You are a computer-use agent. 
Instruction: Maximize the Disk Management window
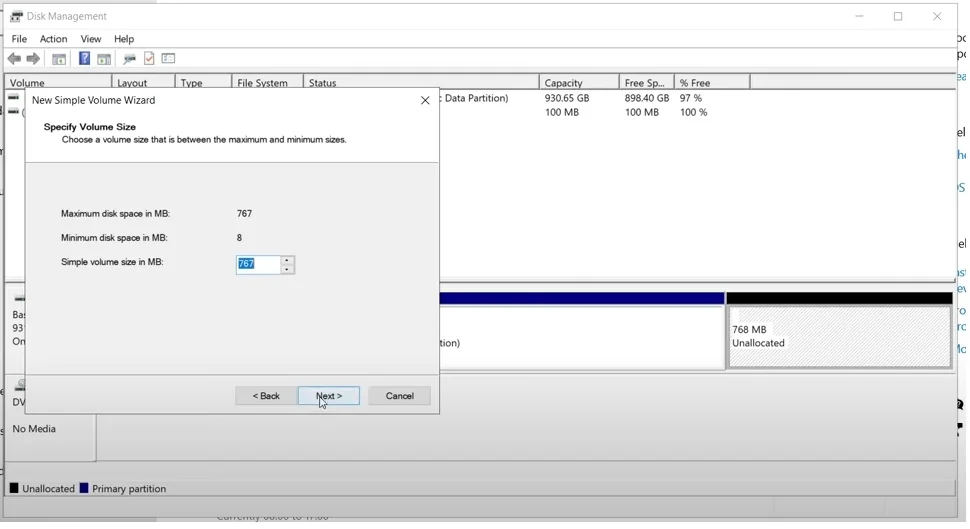pyautogui.click(x=898, y=17)
